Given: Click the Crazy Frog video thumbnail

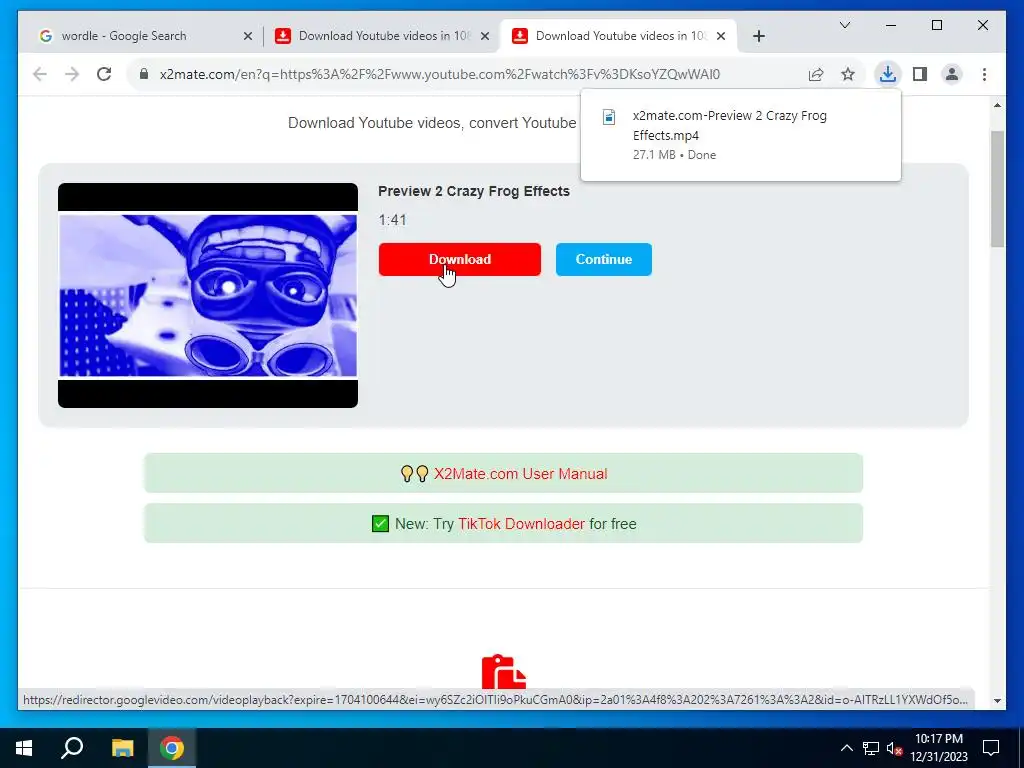Looking at the screenshot, I should tap(208, 295).
